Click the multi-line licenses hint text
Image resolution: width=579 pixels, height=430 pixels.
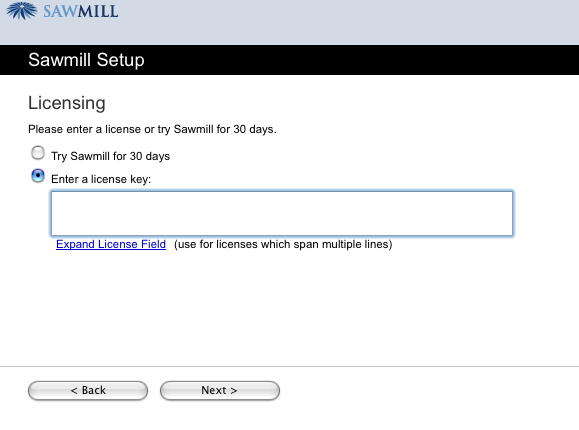click(x=283, y=244)
